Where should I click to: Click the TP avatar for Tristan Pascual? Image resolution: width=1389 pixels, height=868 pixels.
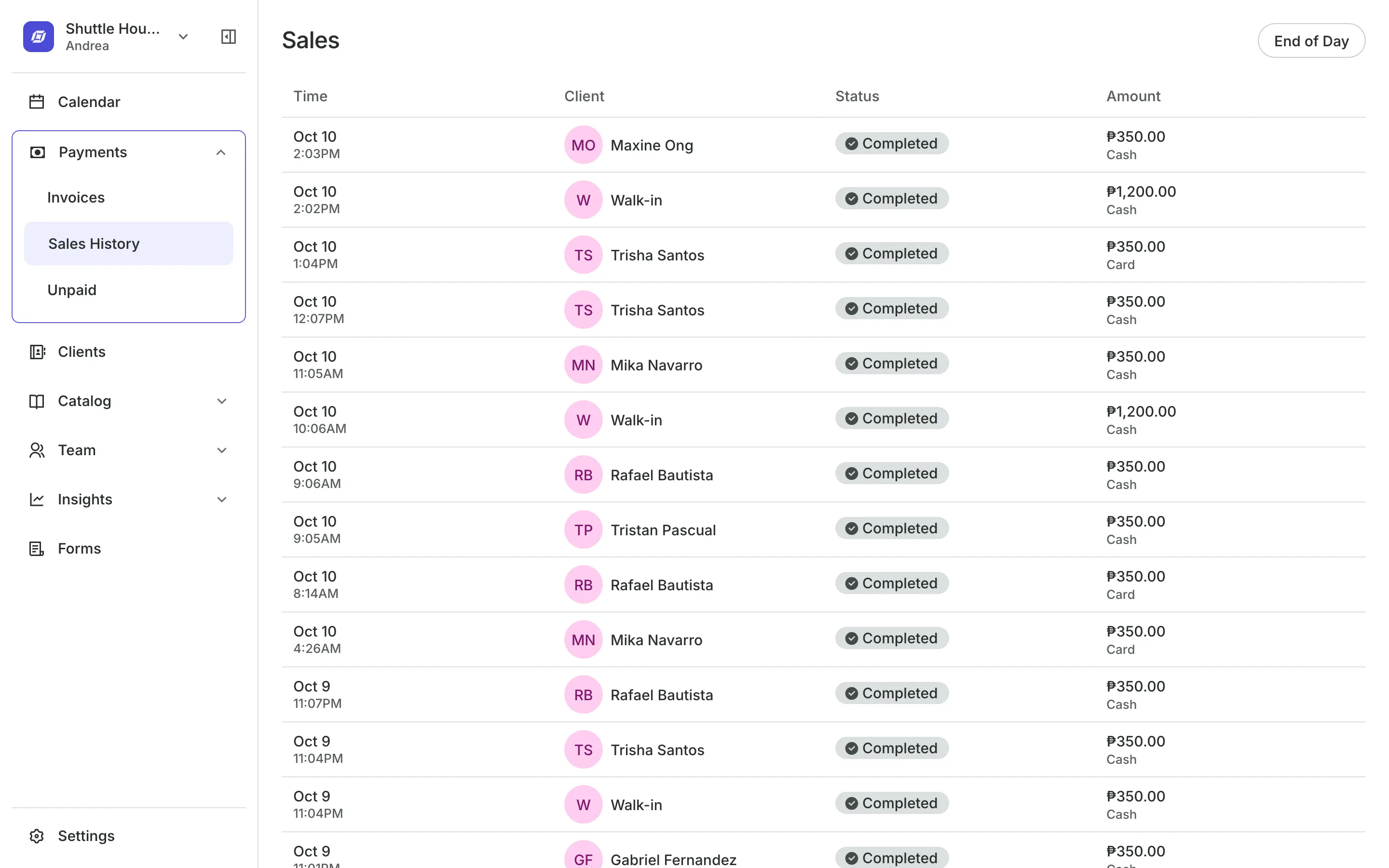[583, 530]
